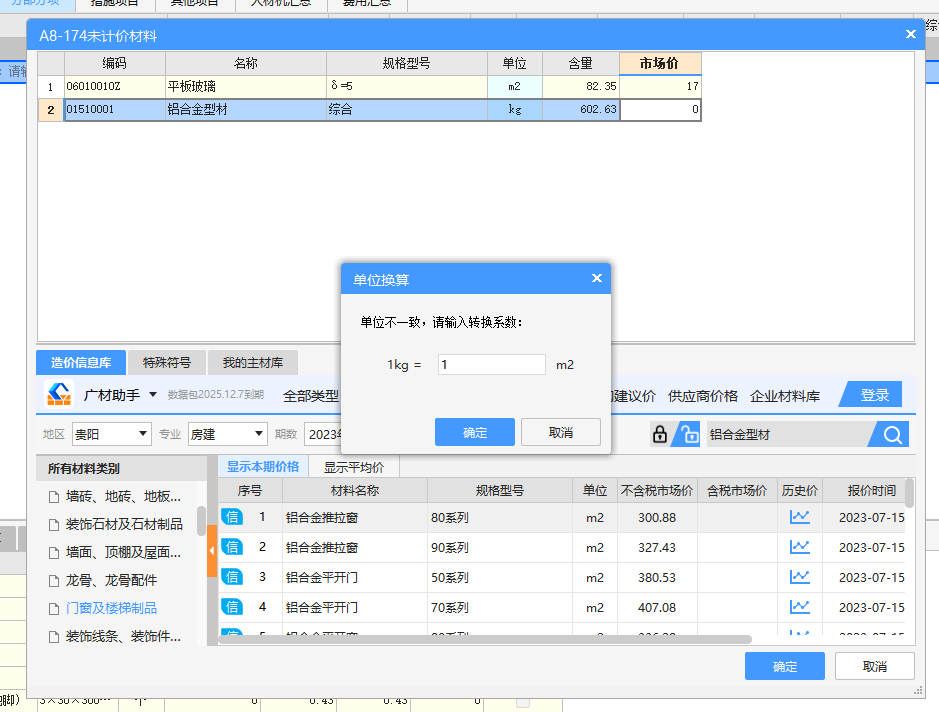The image size is (939, 712).
Task: Click file icon beside 门窗及楼梯制品
Action: pyautogui.click(x=54, y=609)
